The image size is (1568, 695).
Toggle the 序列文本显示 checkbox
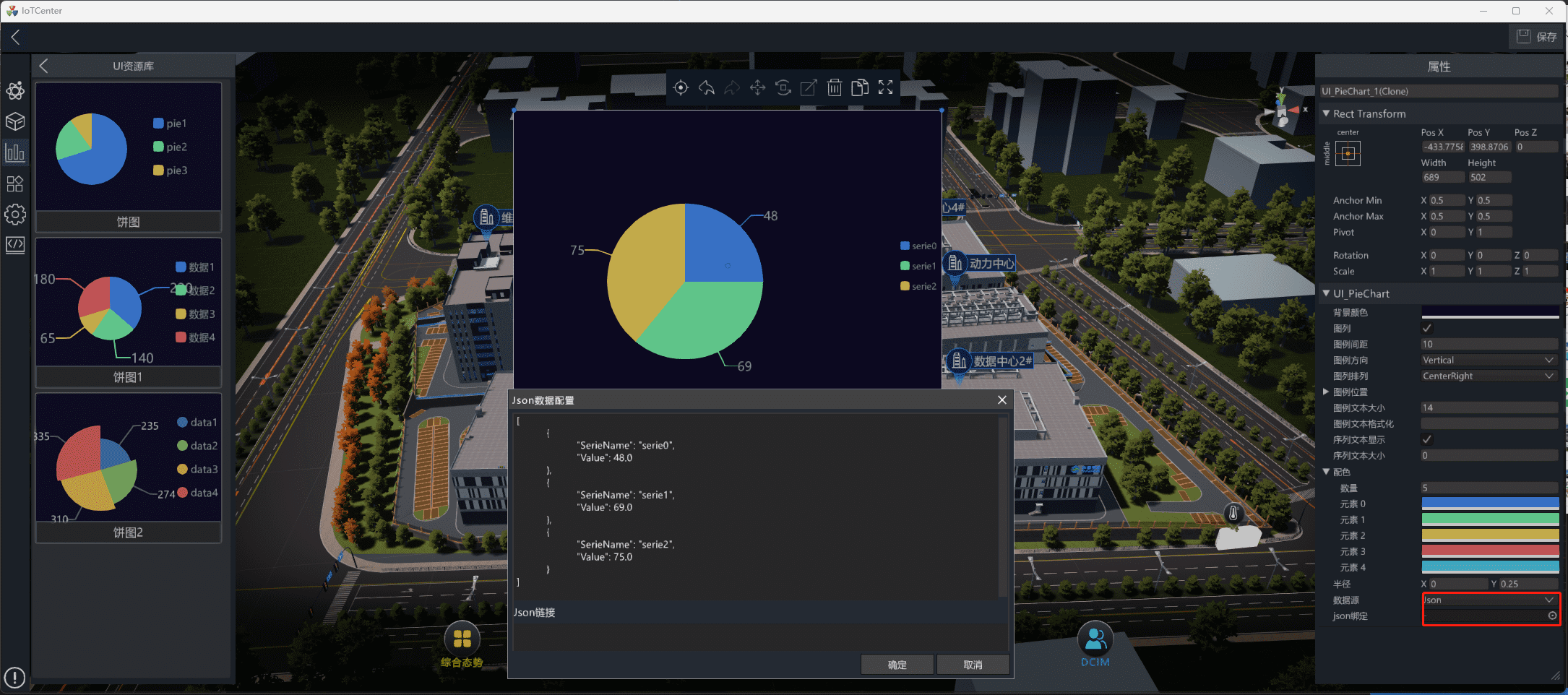(x=1426, y=439)
